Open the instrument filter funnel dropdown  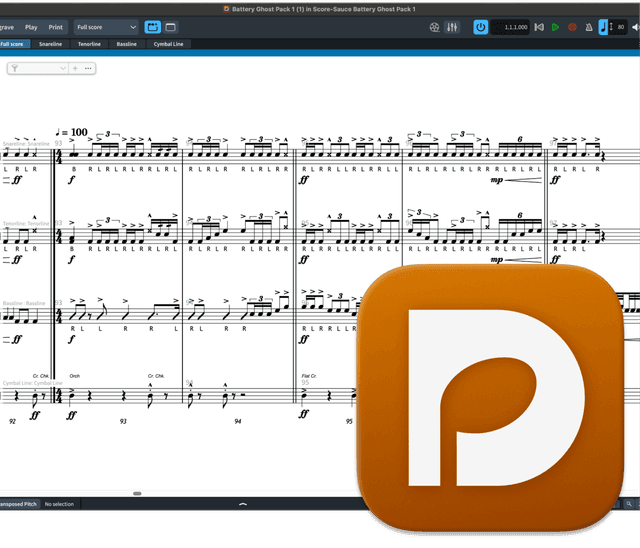(38, 69)
